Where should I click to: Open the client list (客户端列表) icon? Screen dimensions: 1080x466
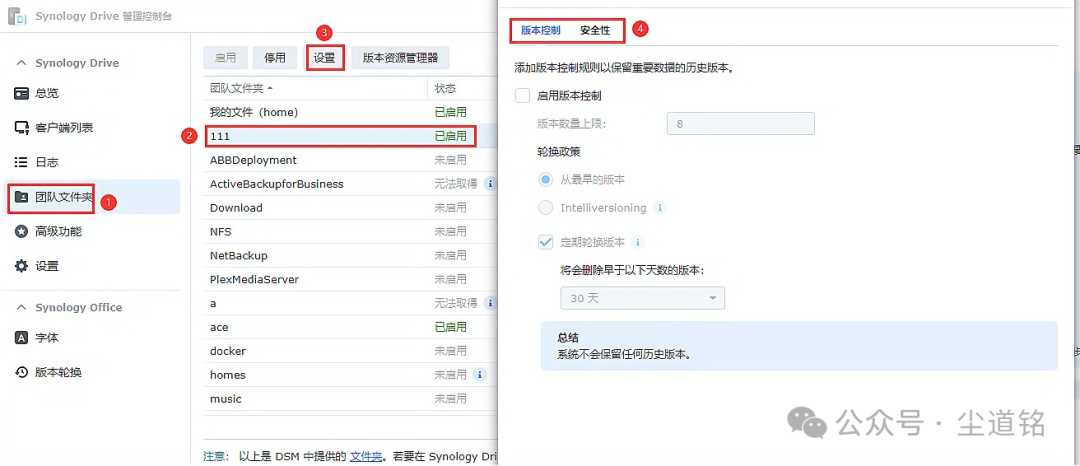(21, 128)
